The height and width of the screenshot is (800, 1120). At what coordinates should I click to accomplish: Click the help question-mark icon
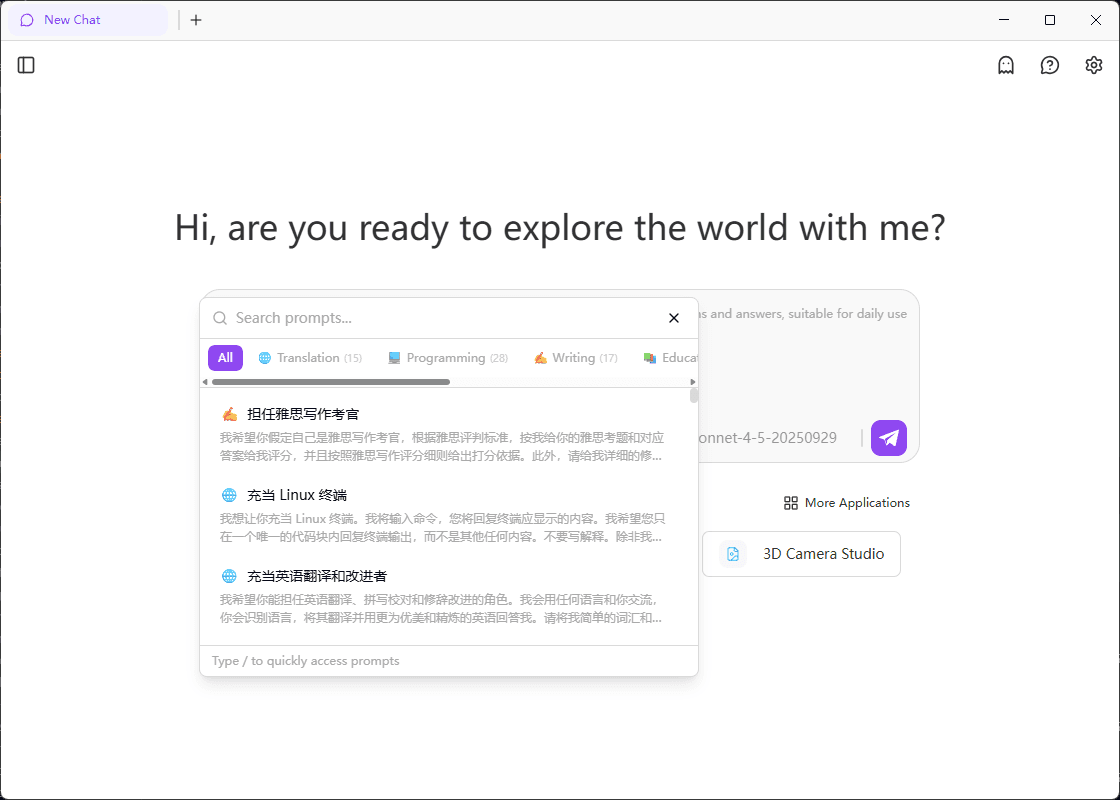[1049, 65]
